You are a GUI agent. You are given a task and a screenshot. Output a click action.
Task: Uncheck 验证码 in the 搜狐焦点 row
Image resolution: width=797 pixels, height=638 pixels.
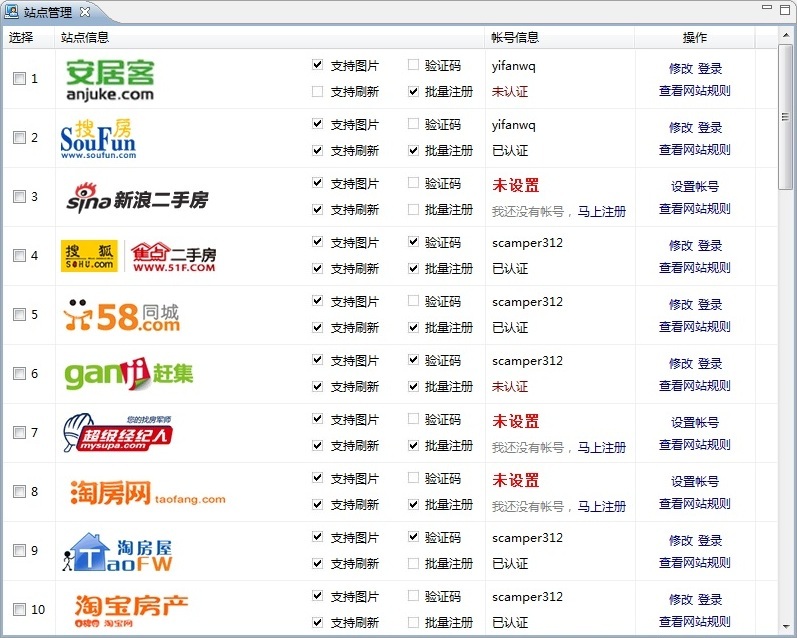[413, 241]
